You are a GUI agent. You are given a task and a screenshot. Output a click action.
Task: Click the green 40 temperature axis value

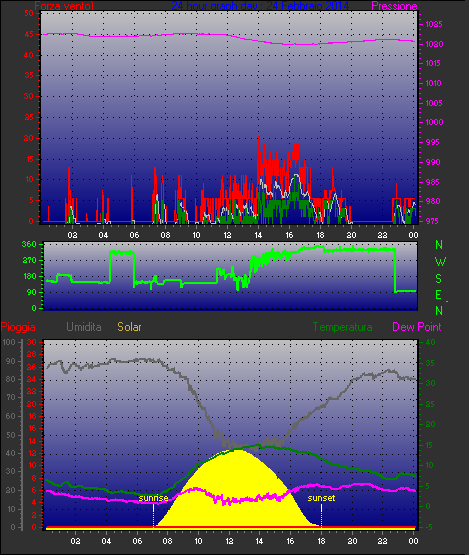[430, 342]
